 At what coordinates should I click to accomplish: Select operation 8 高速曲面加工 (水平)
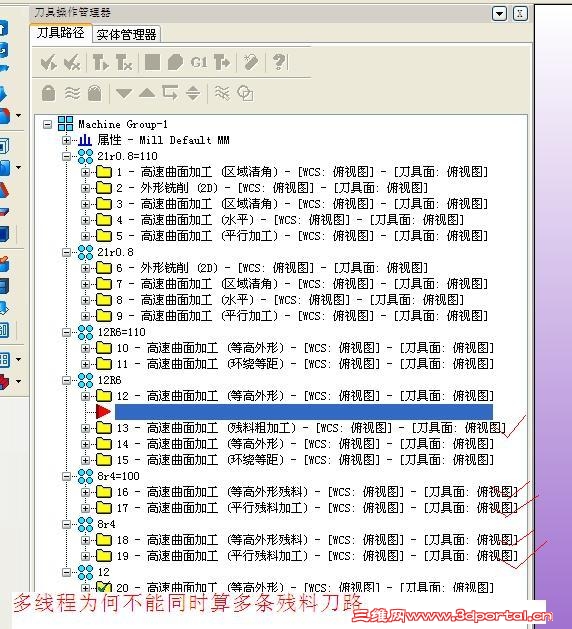point(290,300)
